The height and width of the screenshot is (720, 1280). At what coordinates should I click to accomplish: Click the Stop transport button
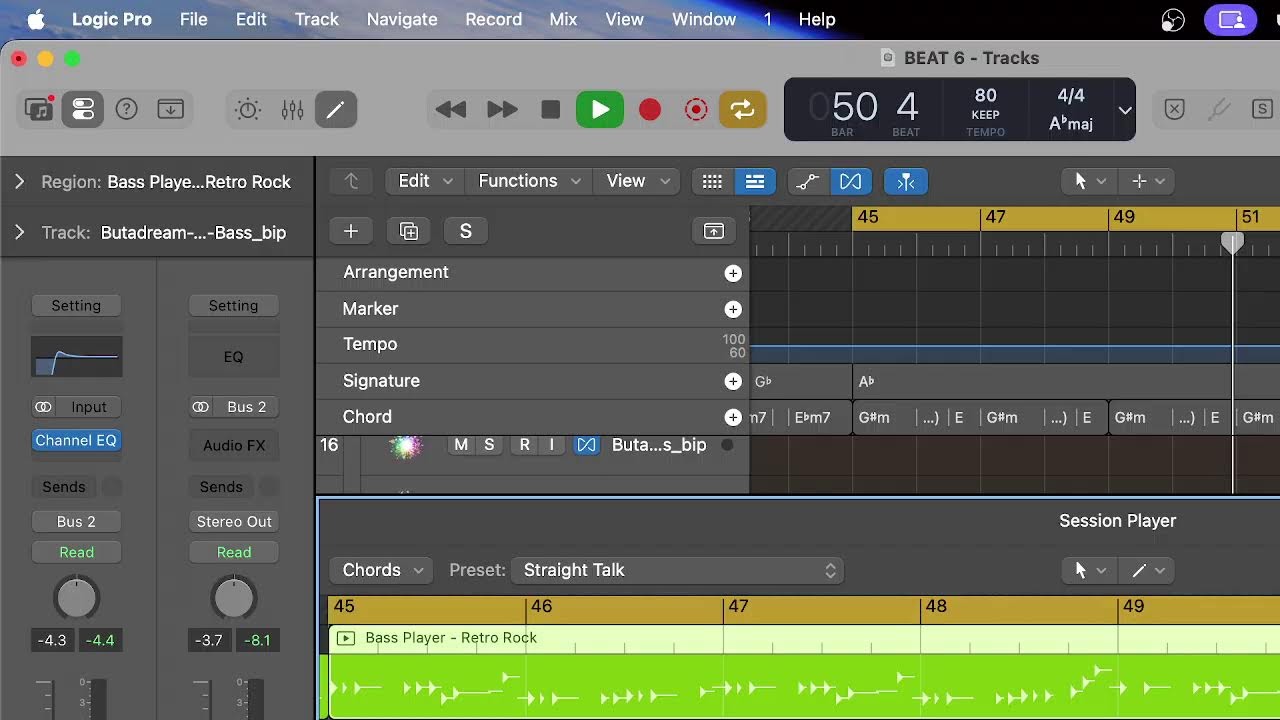[550, 110]
